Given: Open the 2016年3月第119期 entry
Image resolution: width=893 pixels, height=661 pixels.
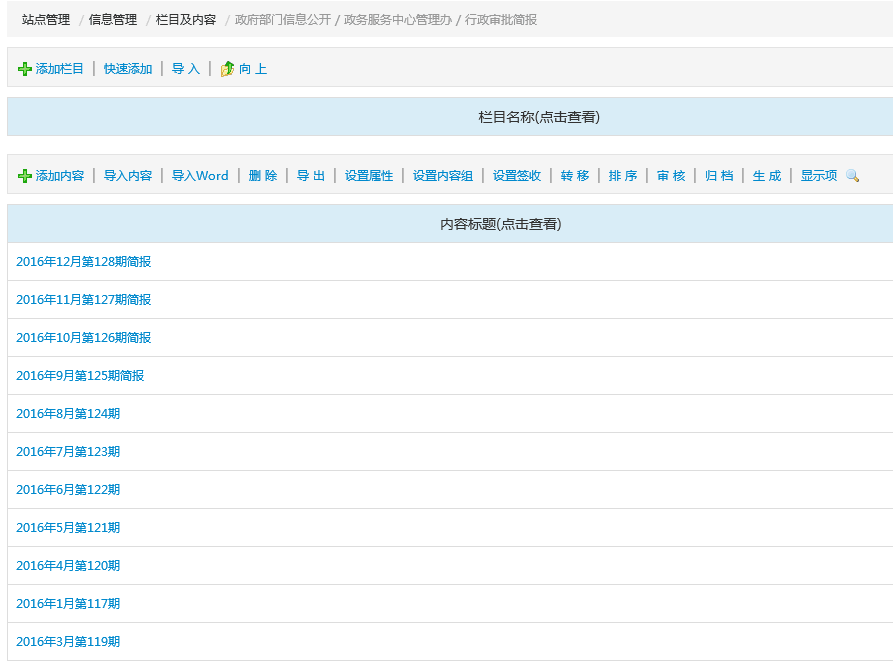Looking at the screenshot, I should click(x=68, y=642).
